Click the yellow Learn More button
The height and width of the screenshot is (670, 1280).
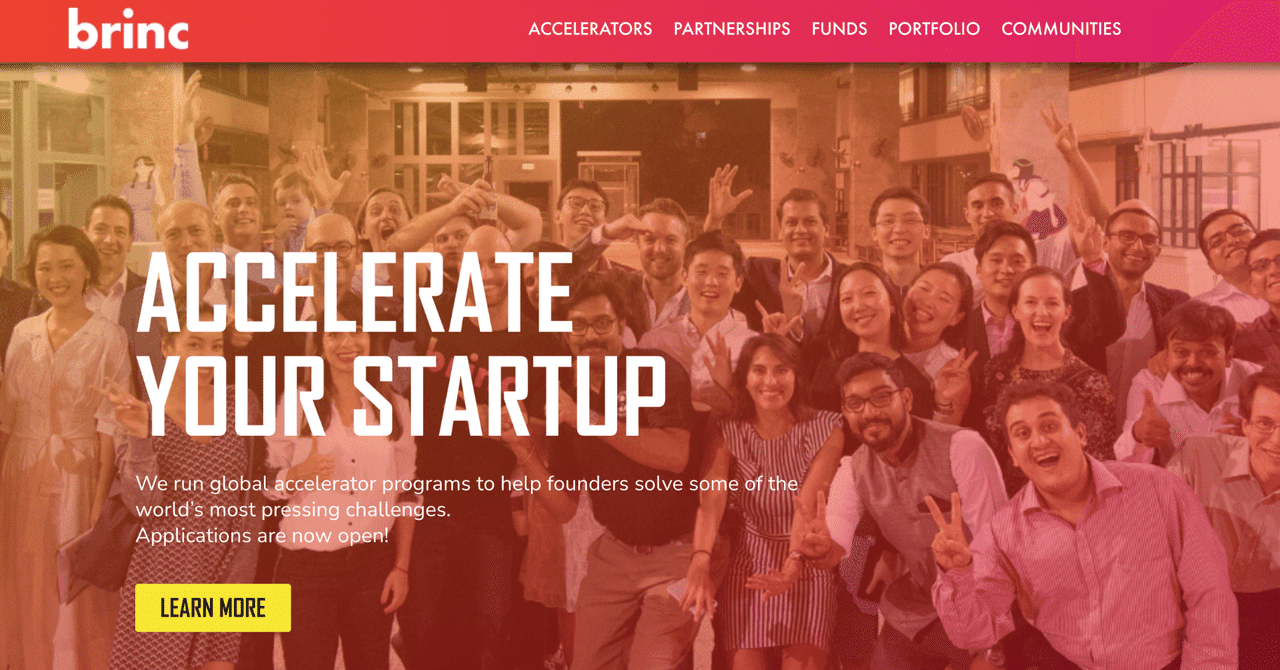[213, 608]
